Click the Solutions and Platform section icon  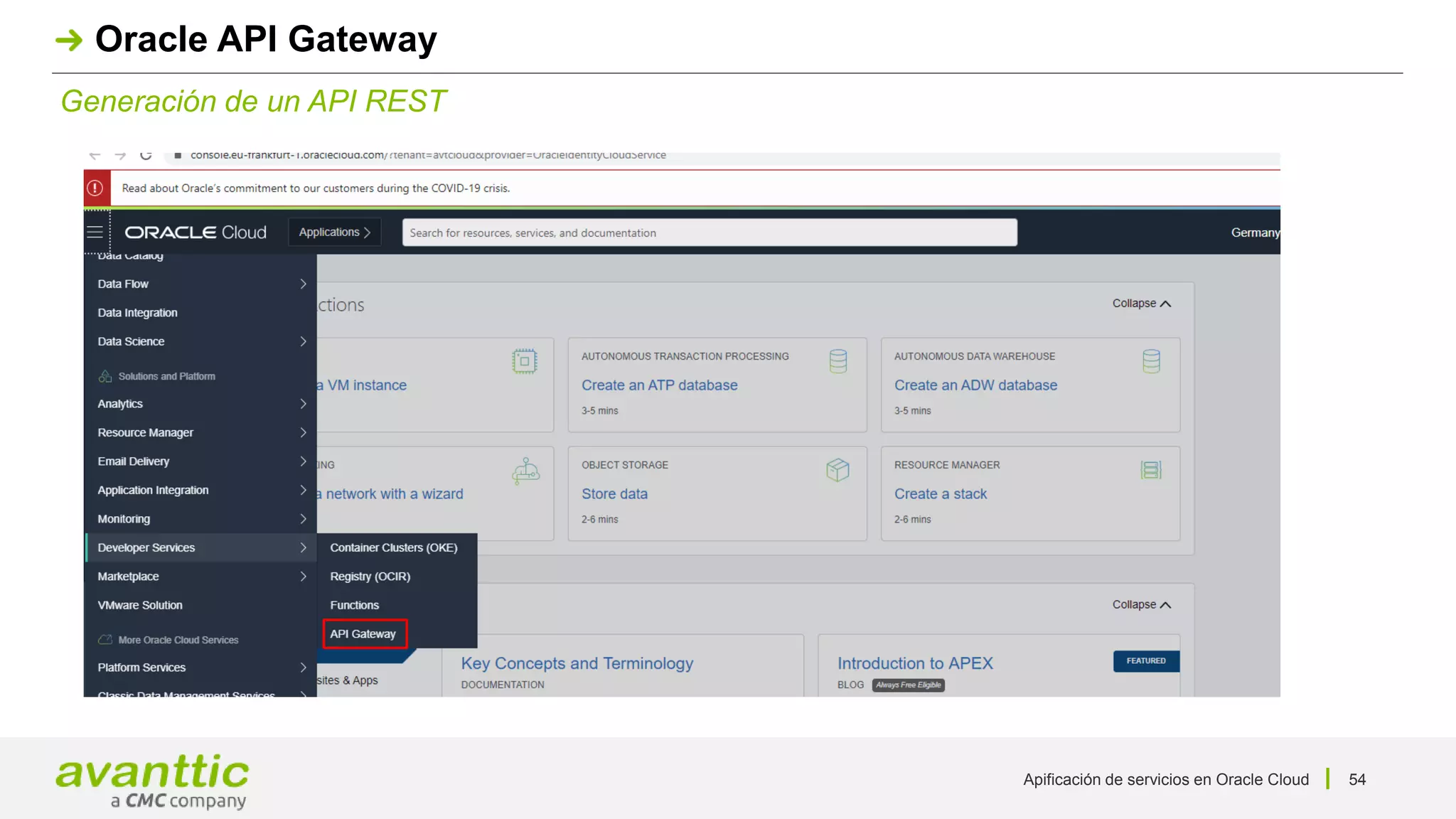pyautogui.click(x=105, y=376)
